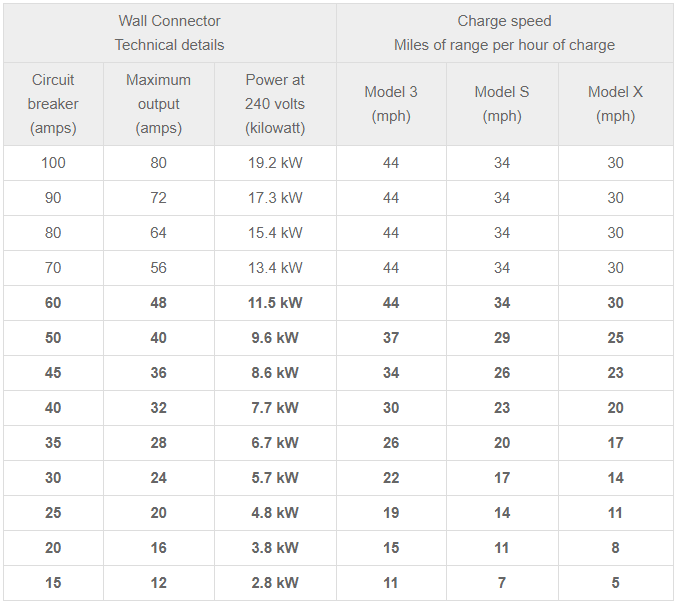Viewport: 678px width, 606px height.
Task: Select the 72 amps maximum output cell
Action: [x=158, y=198]
